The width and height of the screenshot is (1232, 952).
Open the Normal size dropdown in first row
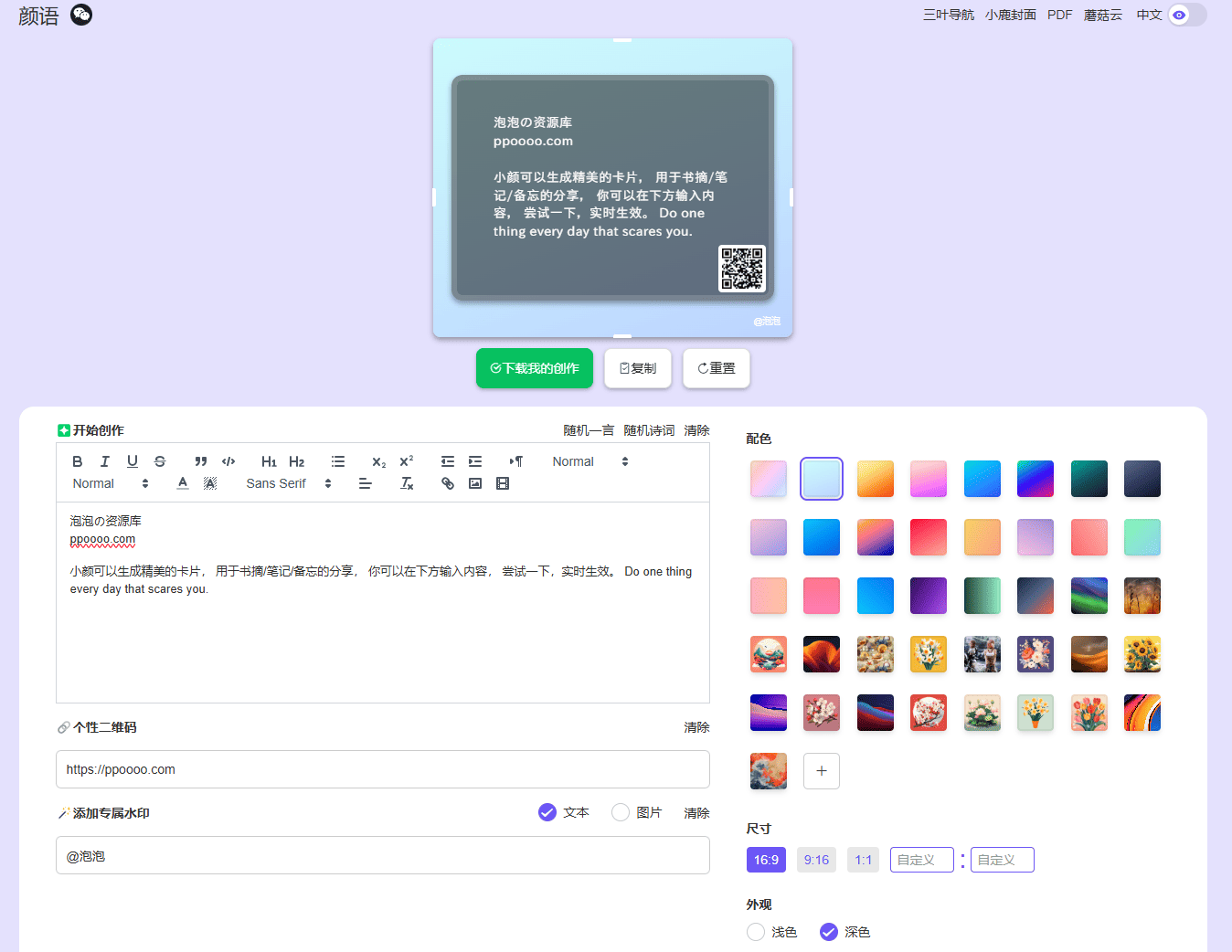(590, 461)
